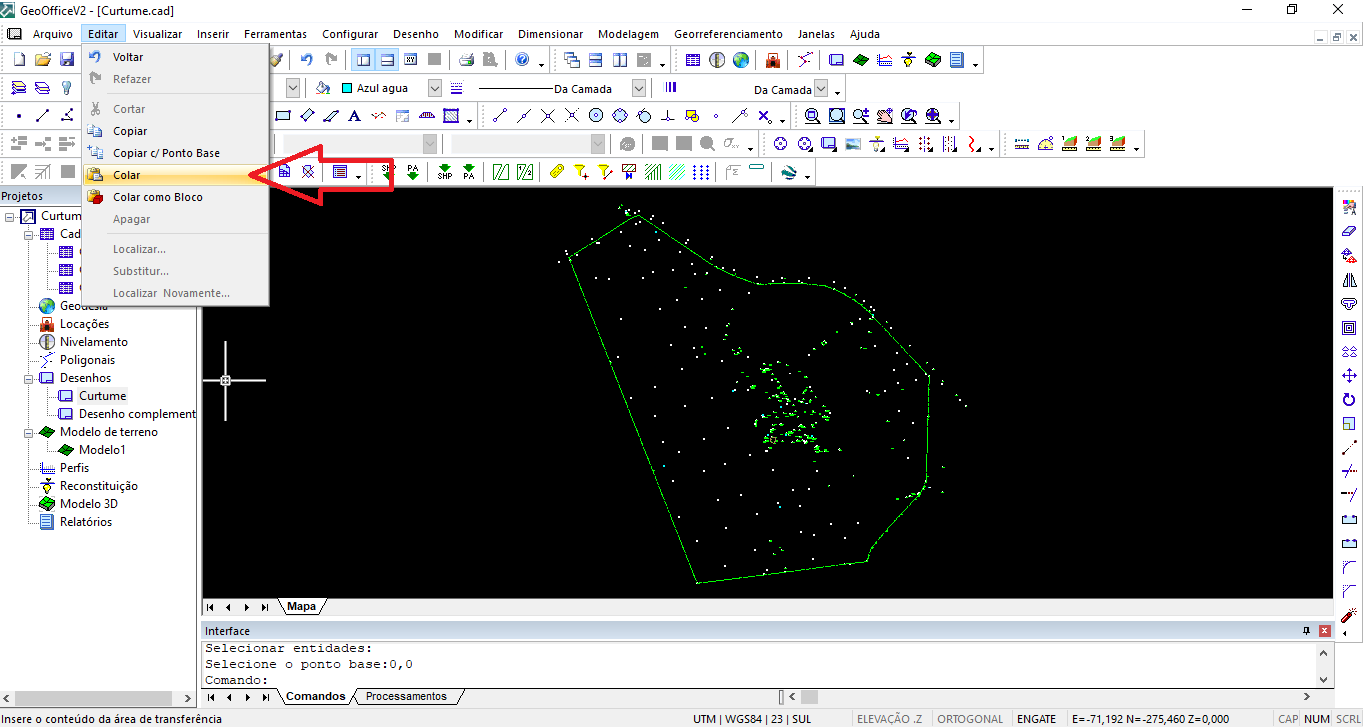The height and width of the screenshot is (727, 1363).
Task: Collapse the Modelo de terreno tree node
Action: (30, 433)
